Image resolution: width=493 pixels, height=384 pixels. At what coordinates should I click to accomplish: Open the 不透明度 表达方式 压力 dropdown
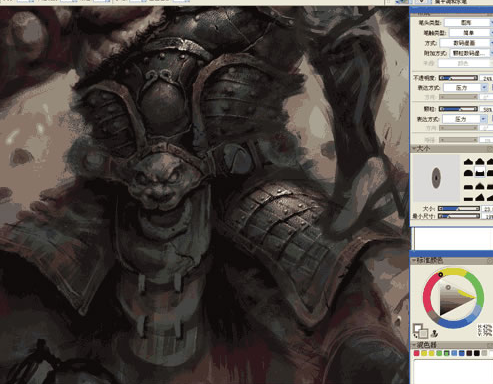pos(465,88)
